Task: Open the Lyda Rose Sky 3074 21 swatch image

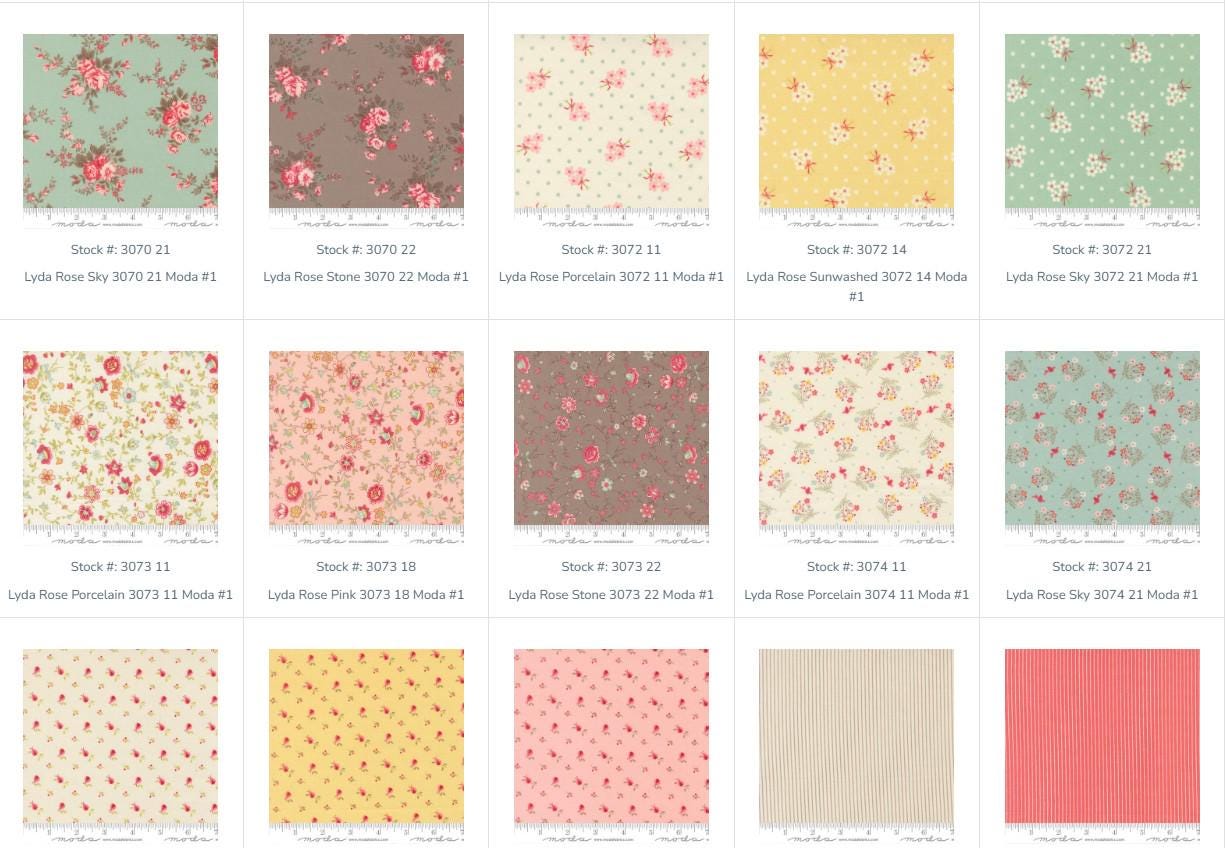Action: (x=1102, y=448)
